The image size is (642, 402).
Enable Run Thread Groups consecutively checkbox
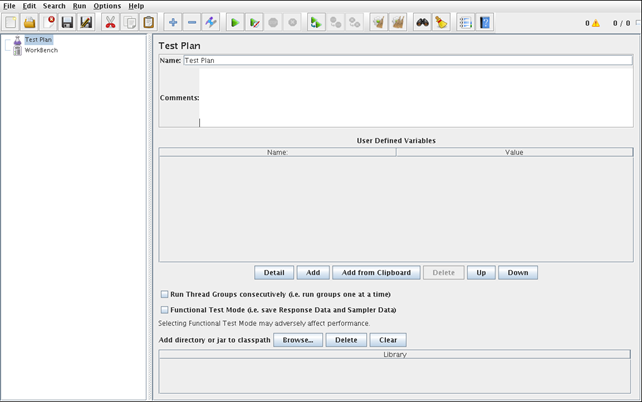pos(165,295)
